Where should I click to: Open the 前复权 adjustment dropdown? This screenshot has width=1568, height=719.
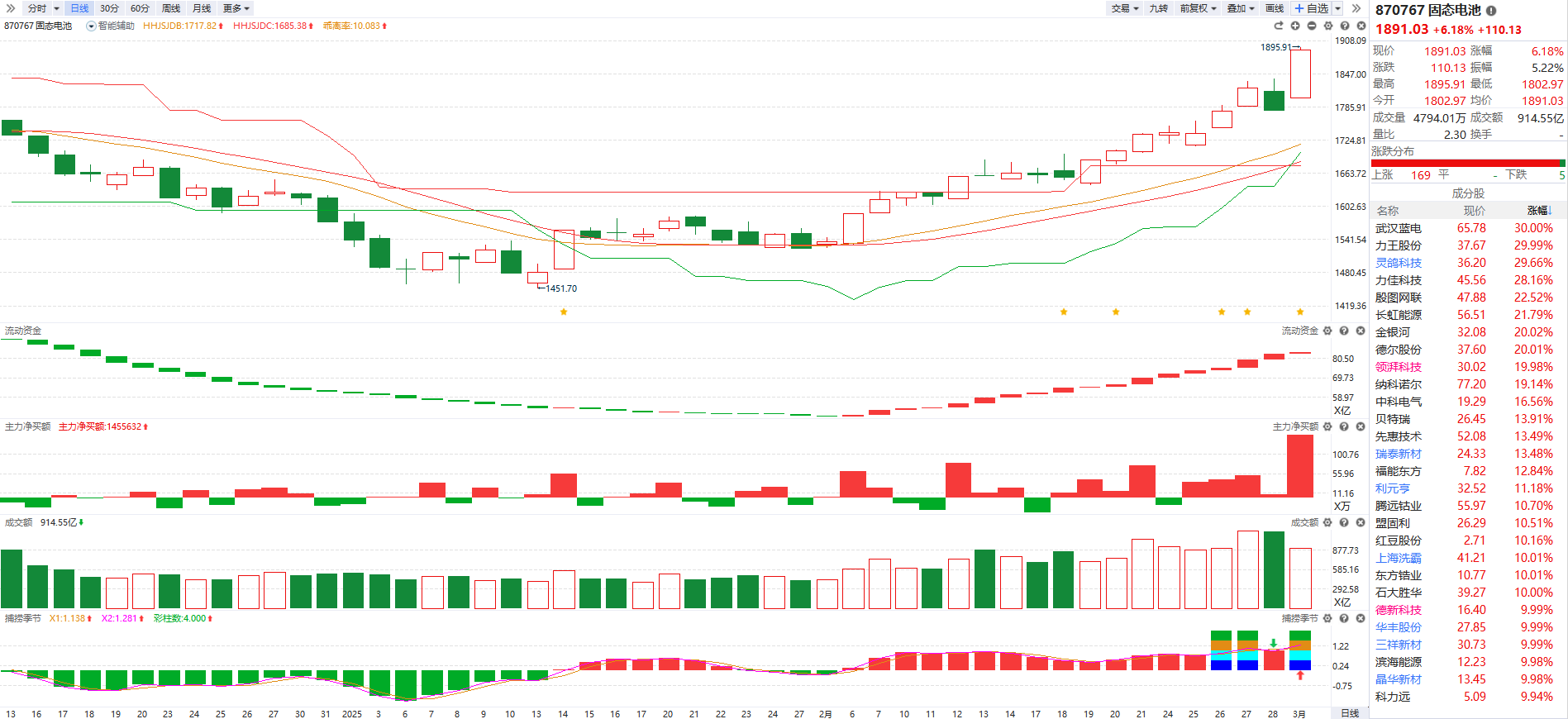tap(1198, 8)
